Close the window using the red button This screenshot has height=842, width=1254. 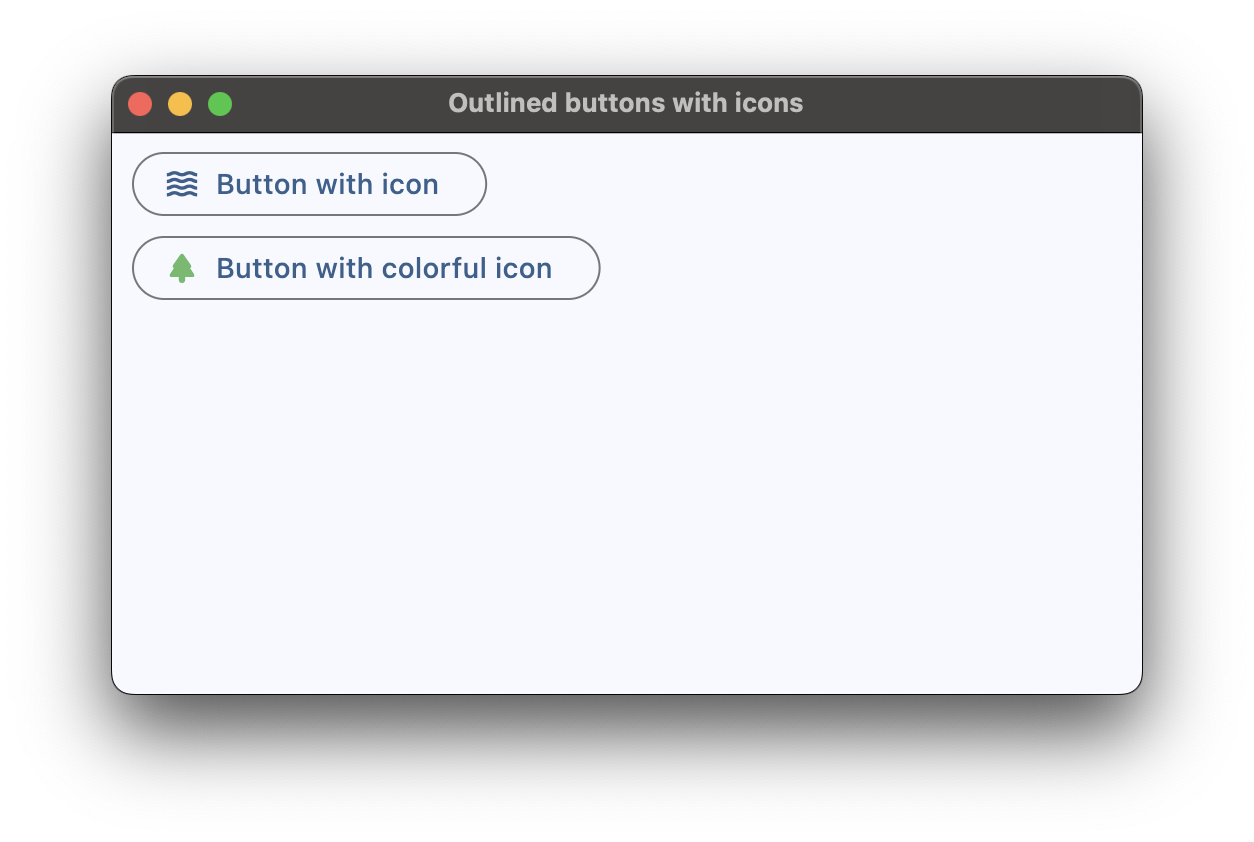click(140, 104)
